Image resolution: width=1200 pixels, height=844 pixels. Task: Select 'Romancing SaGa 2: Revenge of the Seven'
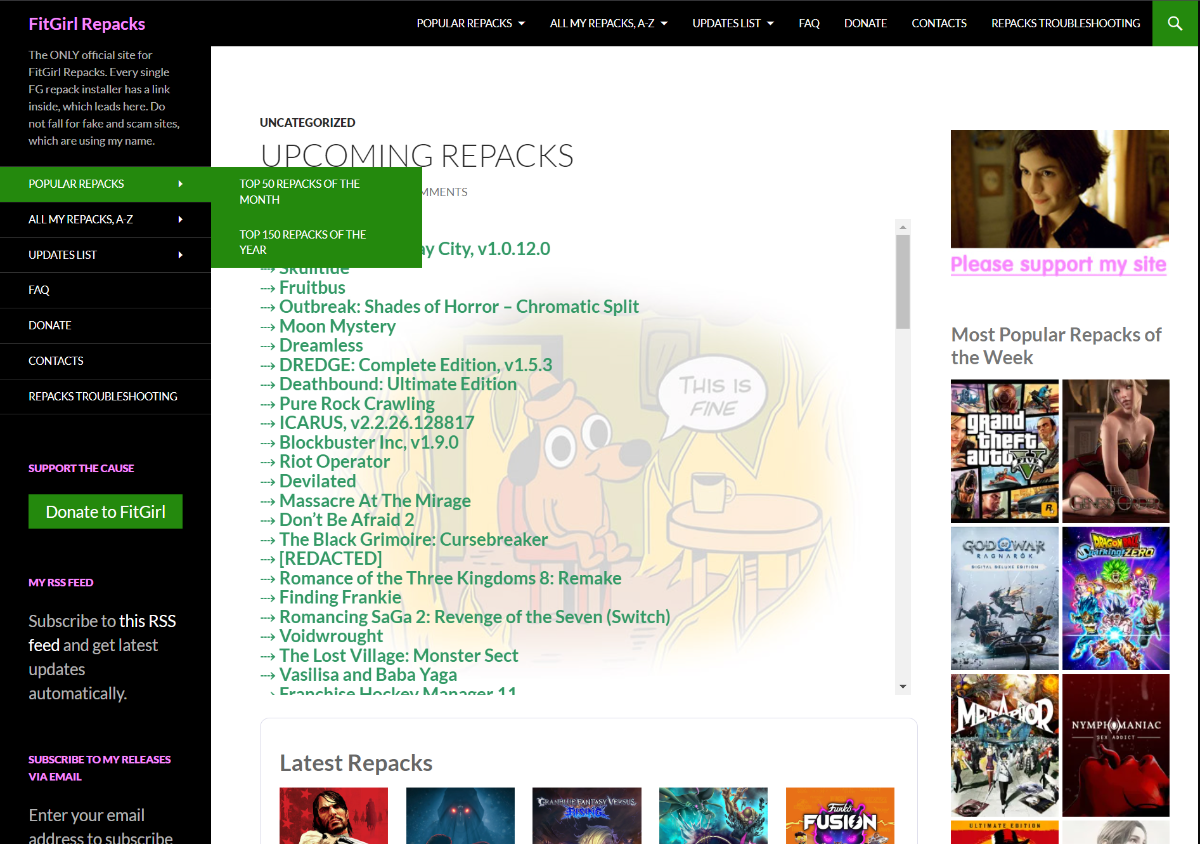point(475,617)
